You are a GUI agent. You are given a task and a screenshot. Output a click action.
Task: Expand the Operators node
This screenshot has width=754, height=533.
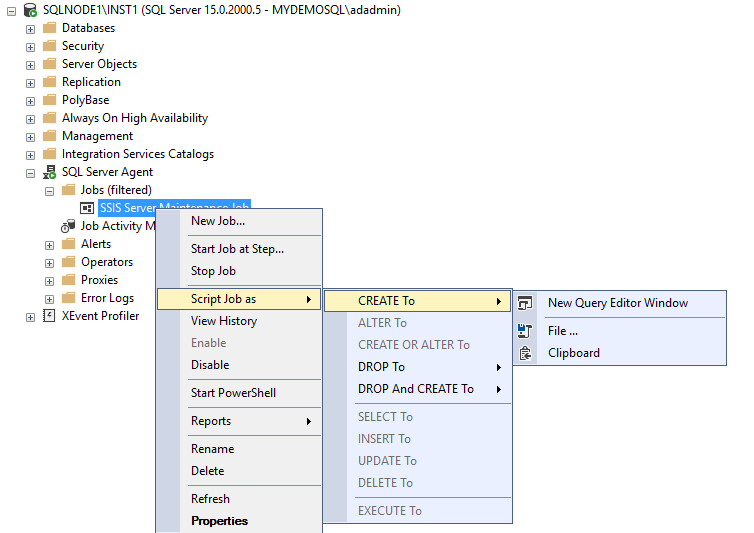pos(49,263)
